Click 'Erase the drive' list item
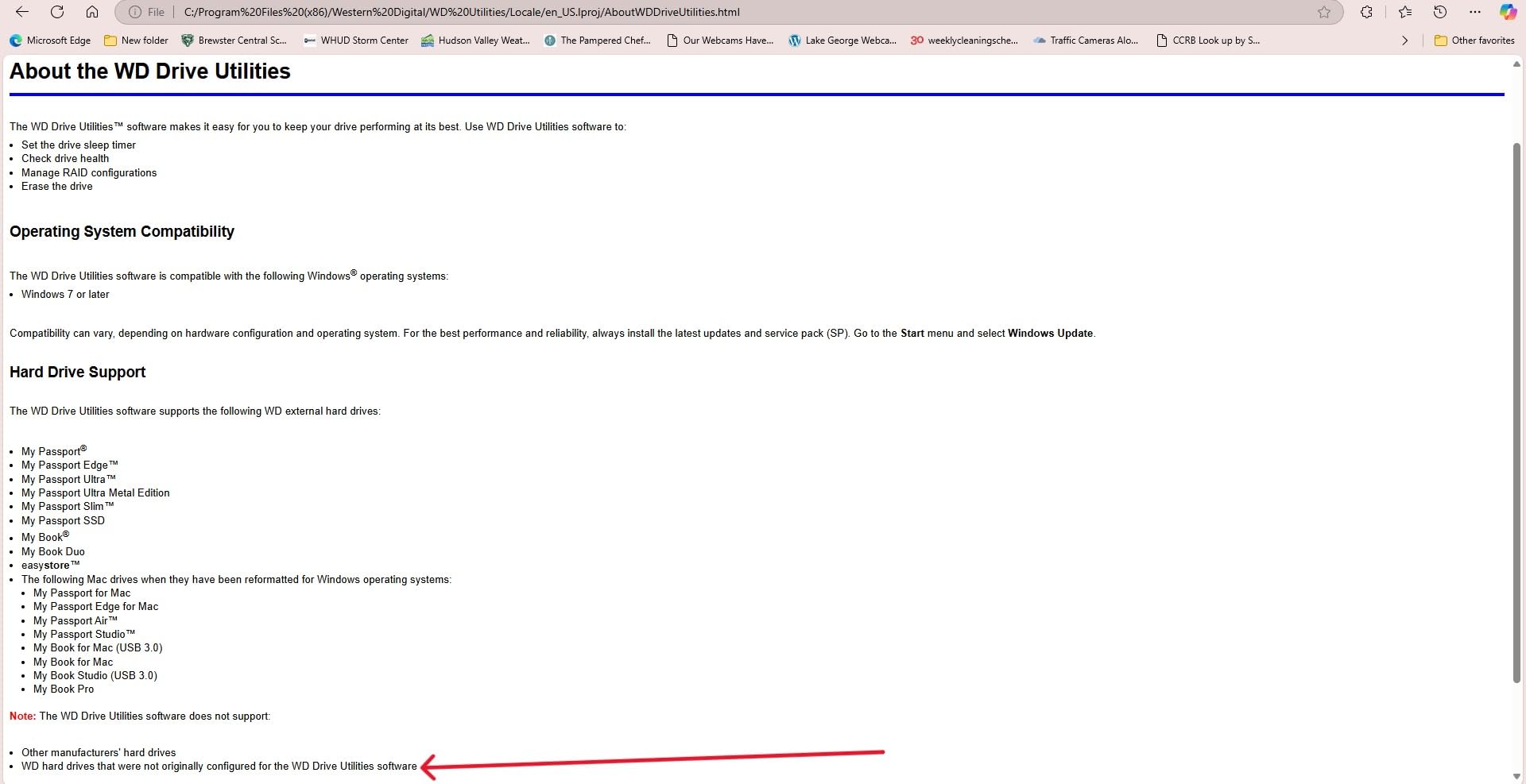Screen dimensions: 1526x784 pos(57,187)
